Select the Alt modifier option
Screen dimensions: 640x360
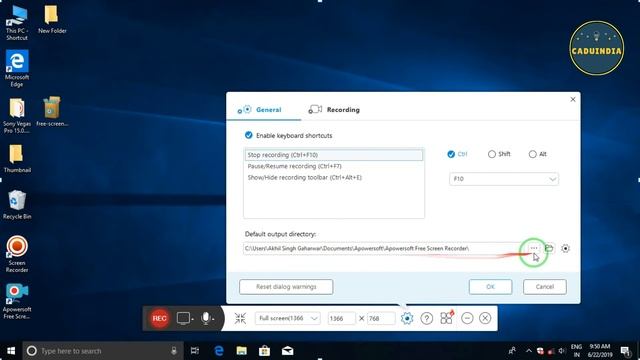pyautogui.click(x=533, y=154)
